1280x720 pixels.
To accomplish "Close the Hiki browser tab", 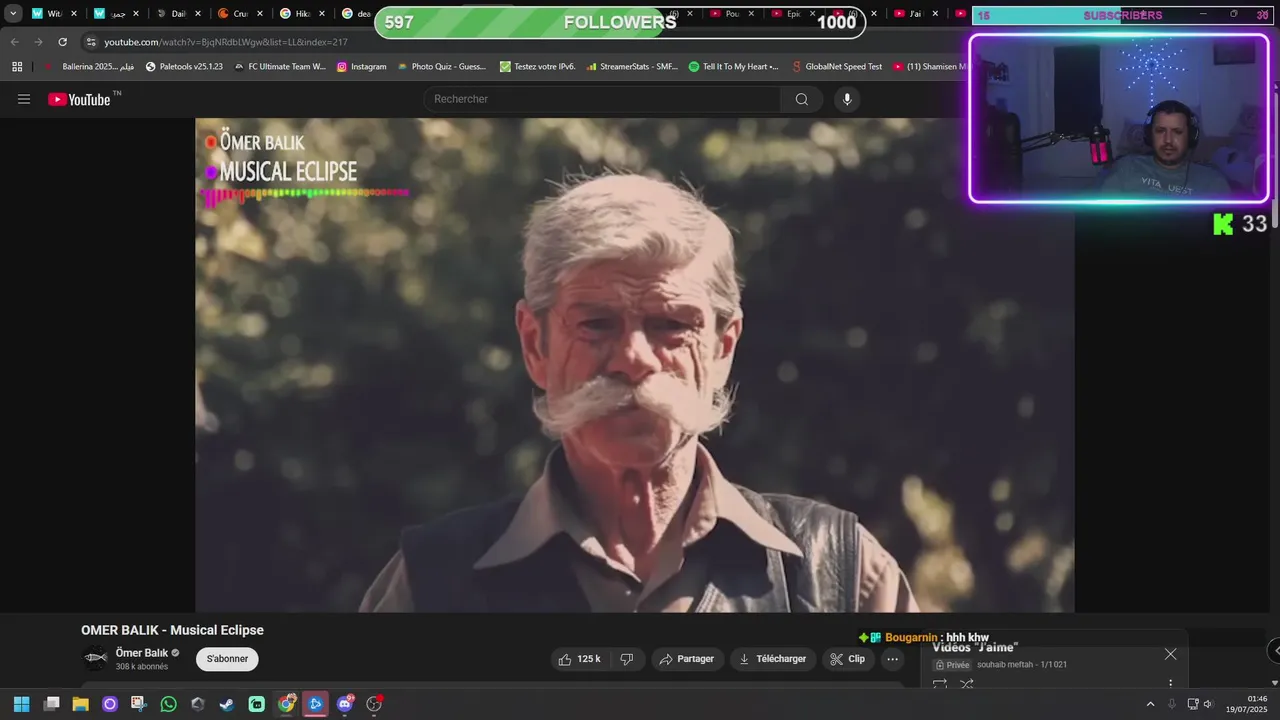I will coord(322,14).
